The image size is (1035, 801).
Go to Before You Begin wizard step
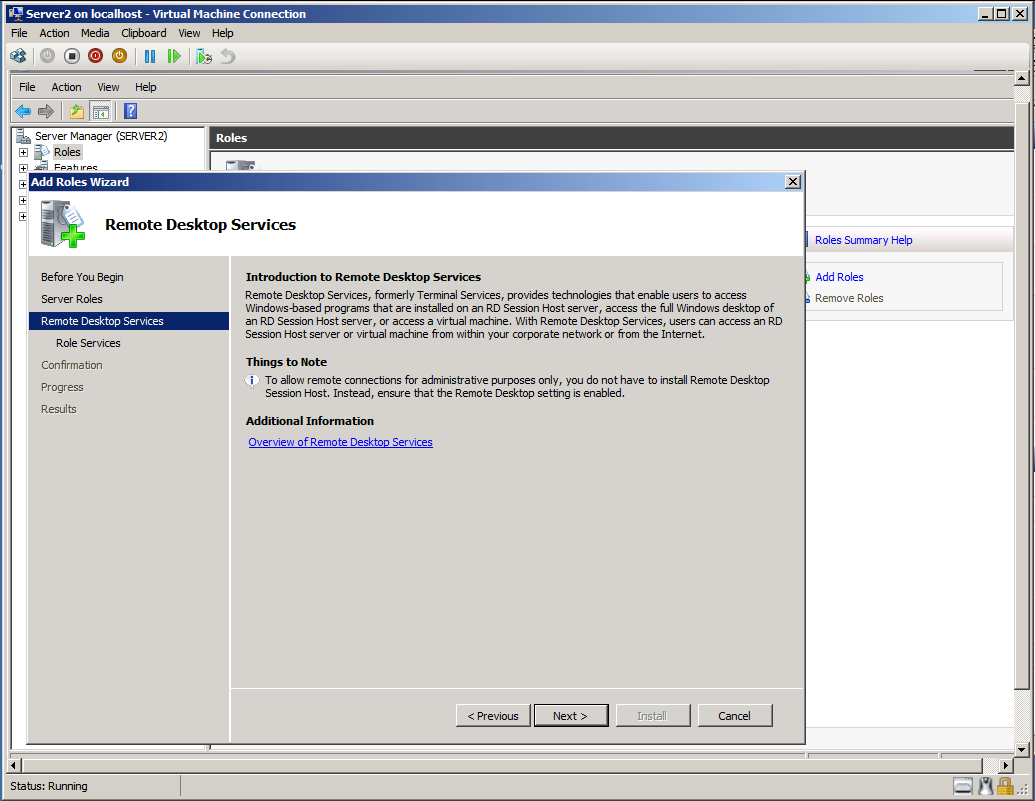[x=83, y=277]
